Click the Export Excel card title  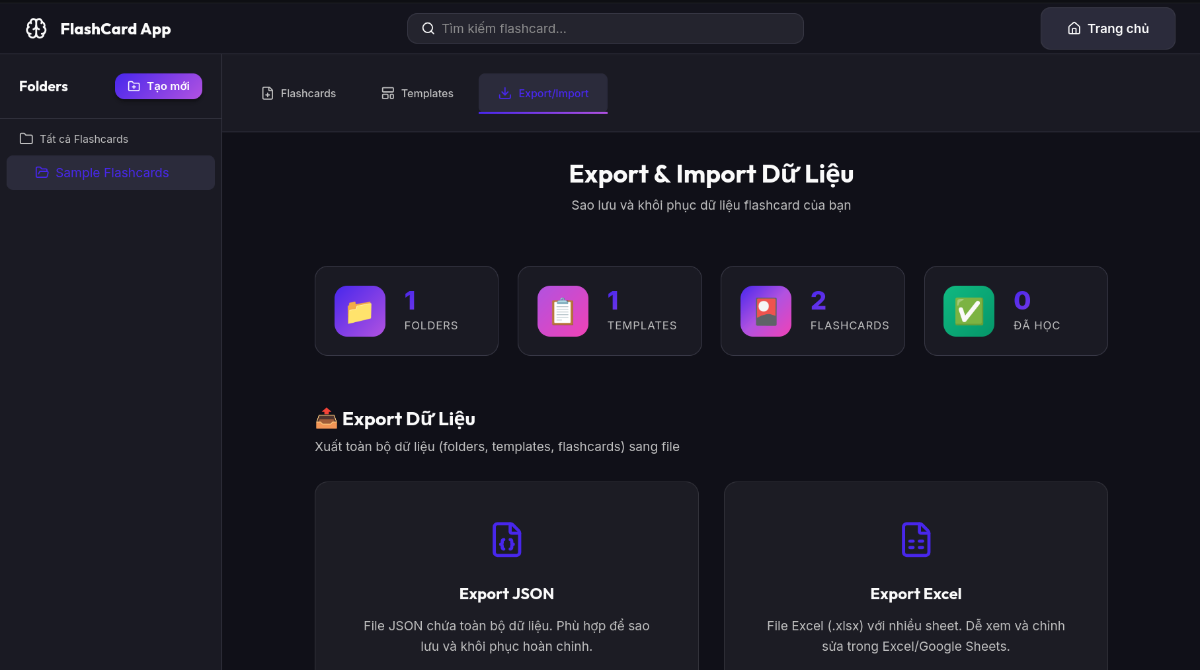pos(915,594)
